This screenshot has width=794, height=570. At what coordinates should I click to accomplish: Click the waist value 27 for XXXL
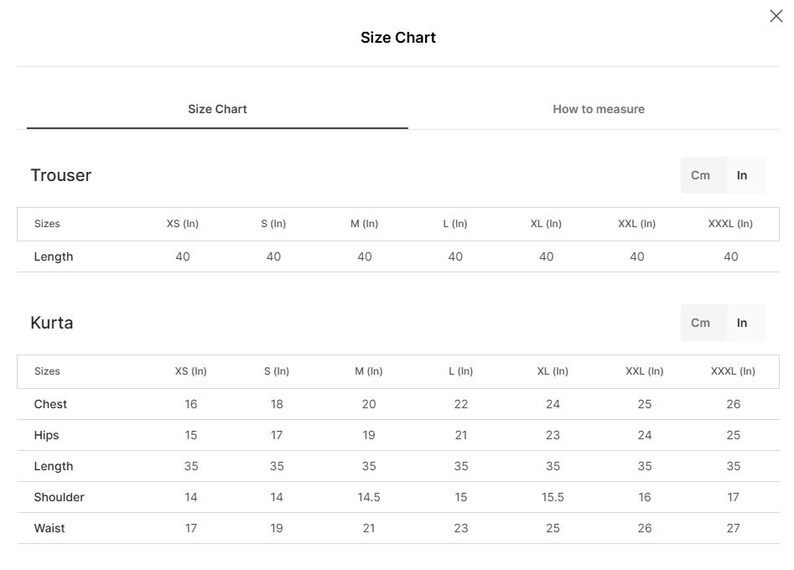[733, 528]
